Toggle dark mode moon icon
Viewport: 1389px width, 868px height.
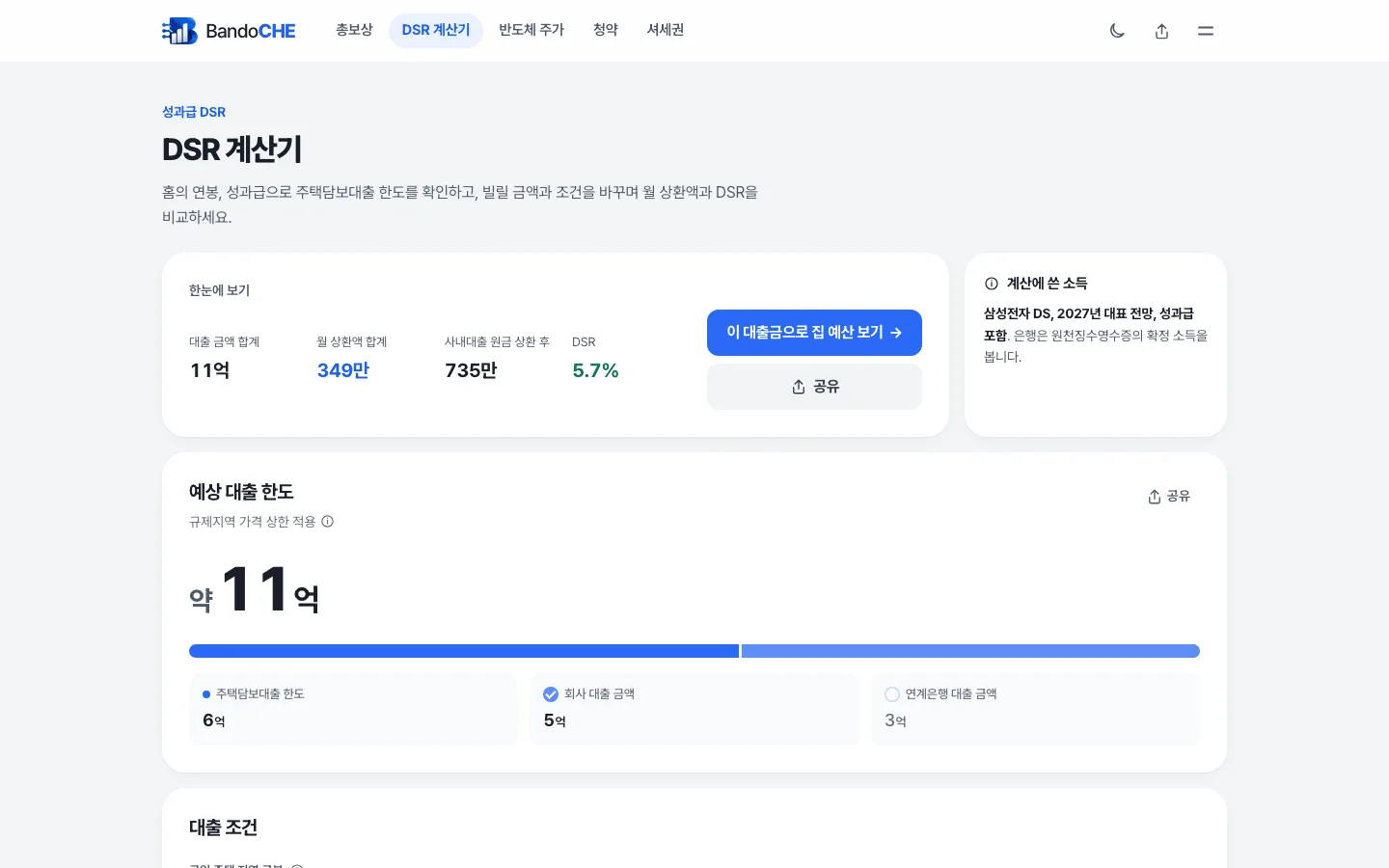point(1117,31)
